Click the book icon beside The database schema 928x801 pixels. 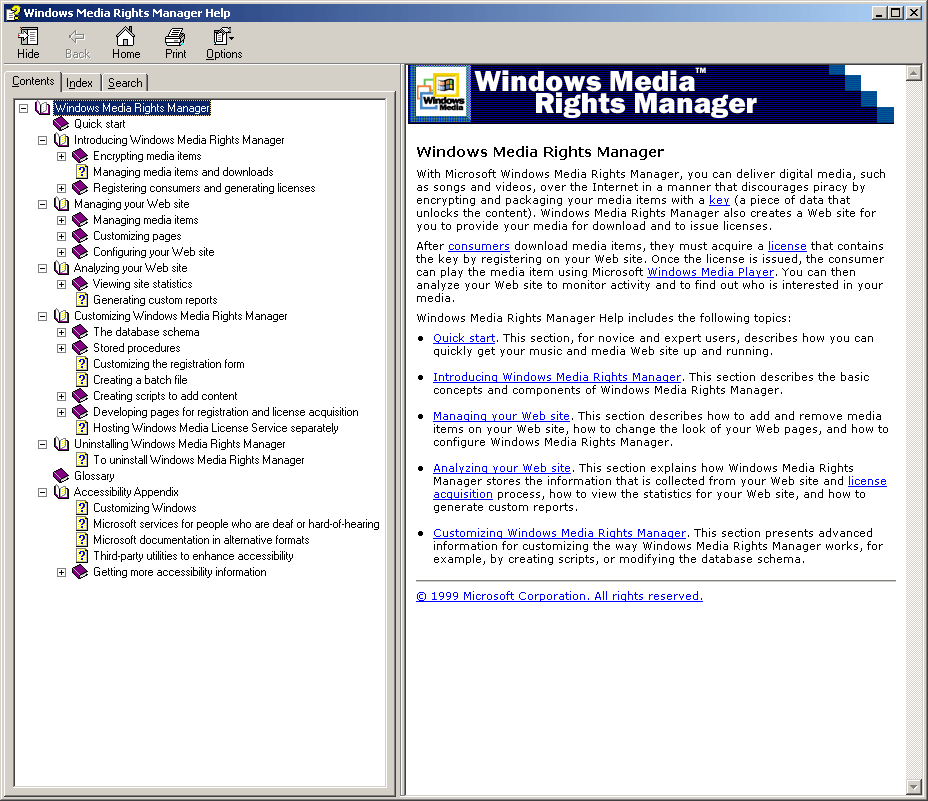pyautogui.click(x=80, y=332)
